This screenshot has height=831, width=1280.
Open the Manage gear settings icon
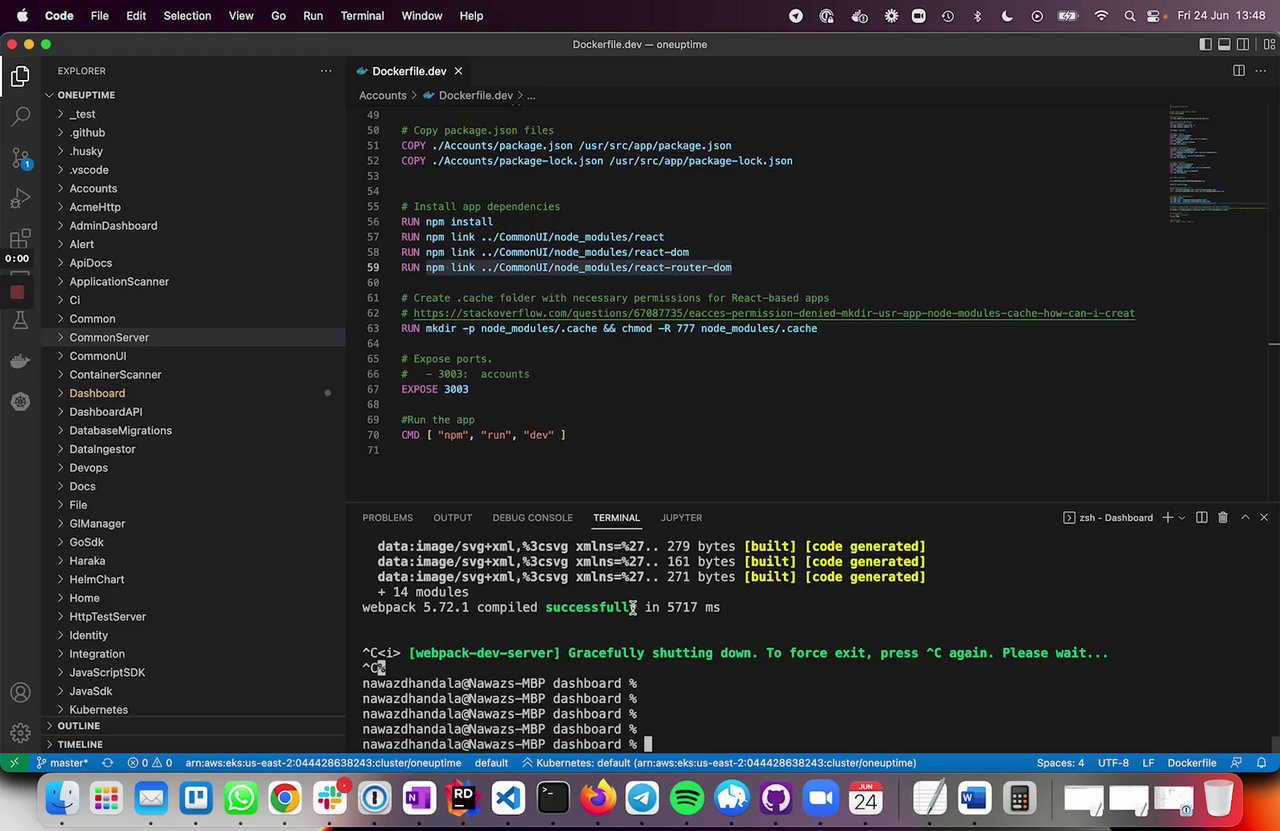pos(20,733)
